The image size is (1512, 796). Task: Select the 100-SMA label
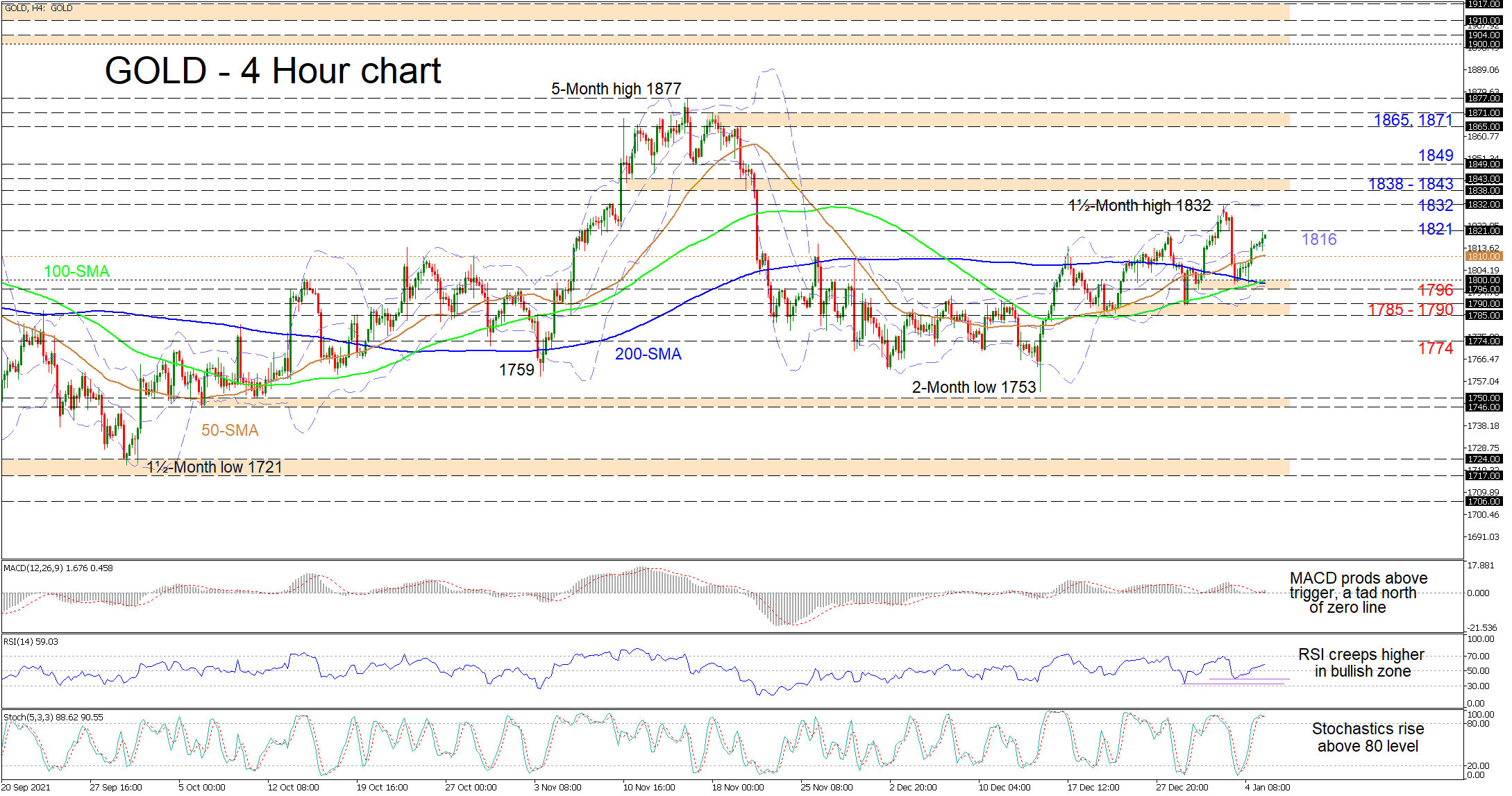(76, 271)
